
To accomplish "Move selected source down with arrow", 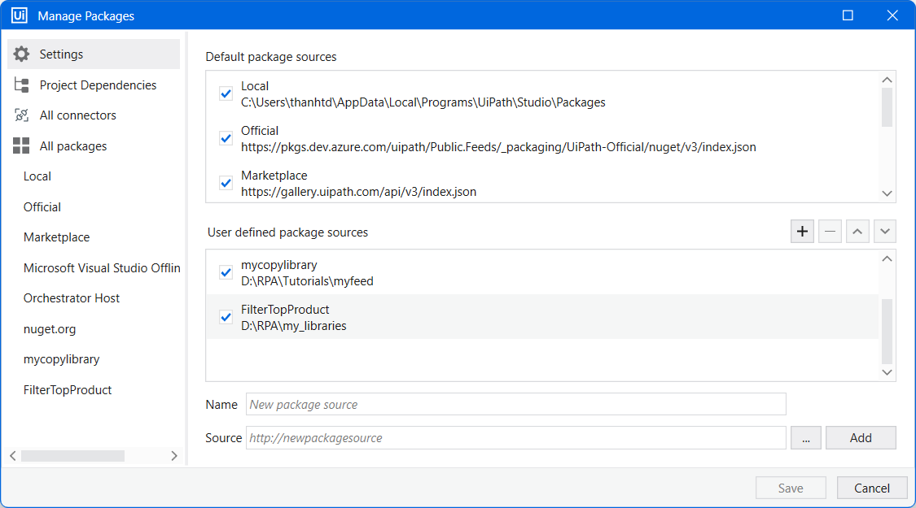I will 885,232.
